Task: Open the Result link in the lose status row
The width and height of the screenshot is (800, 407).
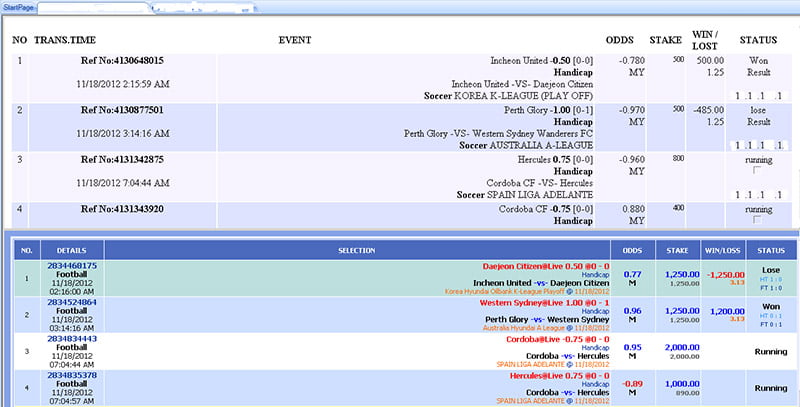Action: coord(759,122)
